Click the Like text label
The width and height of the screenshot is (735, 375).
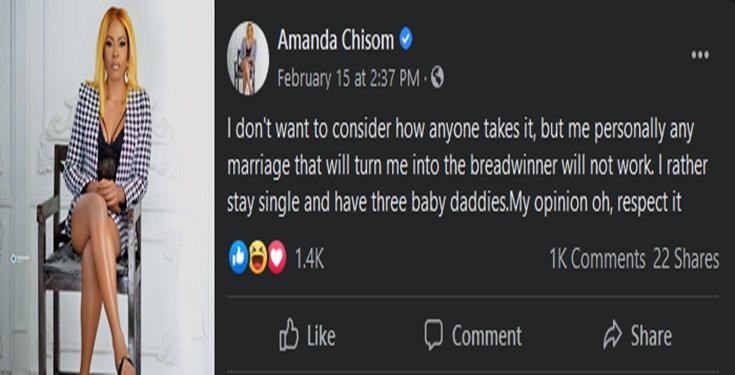click(x=321, y=336)
